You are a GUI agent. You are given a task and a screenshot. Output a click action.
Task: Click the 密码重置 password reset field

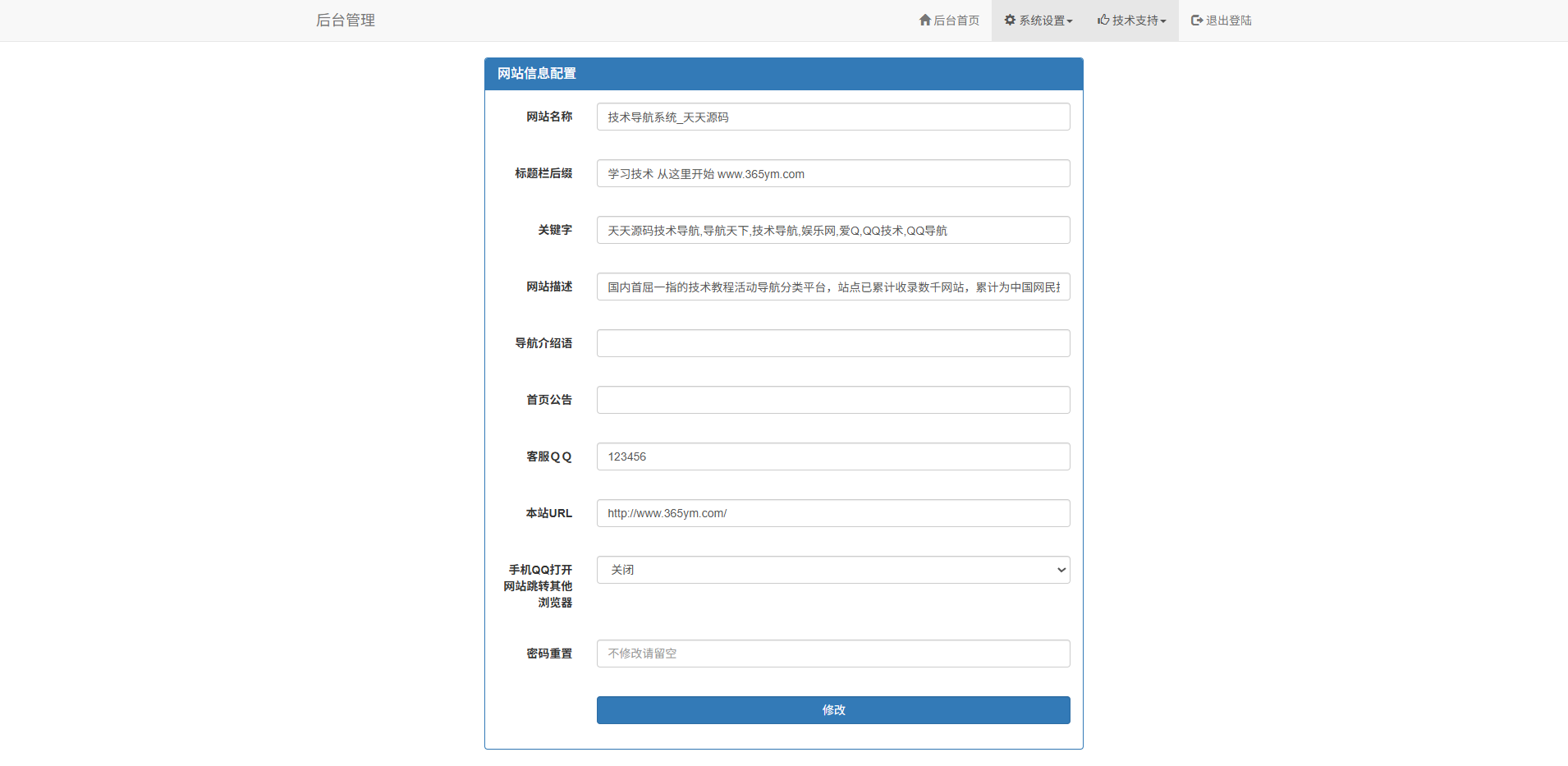(832, 653)
